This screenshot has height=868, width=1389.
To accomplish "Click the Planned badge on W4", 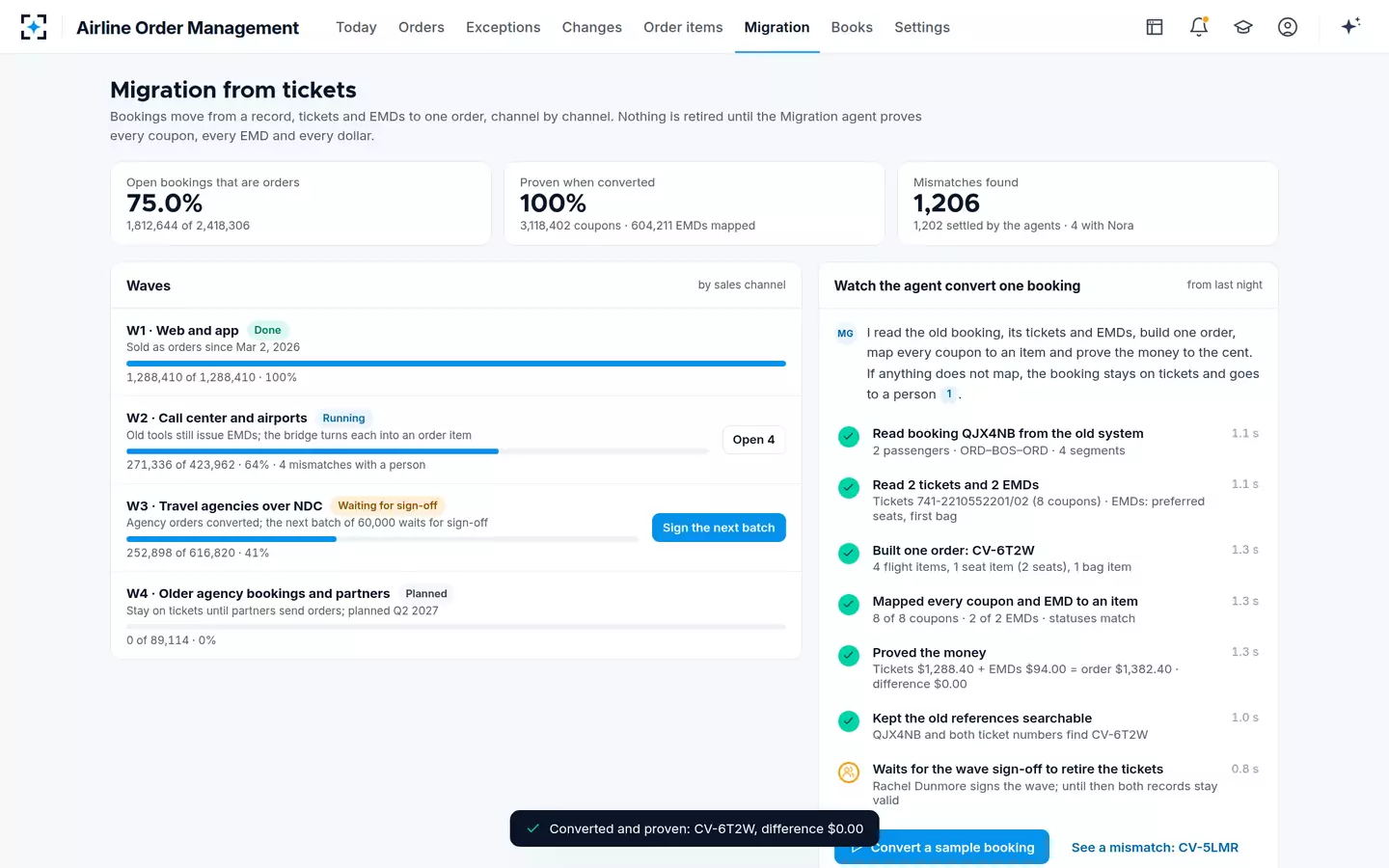I will 426,593.
